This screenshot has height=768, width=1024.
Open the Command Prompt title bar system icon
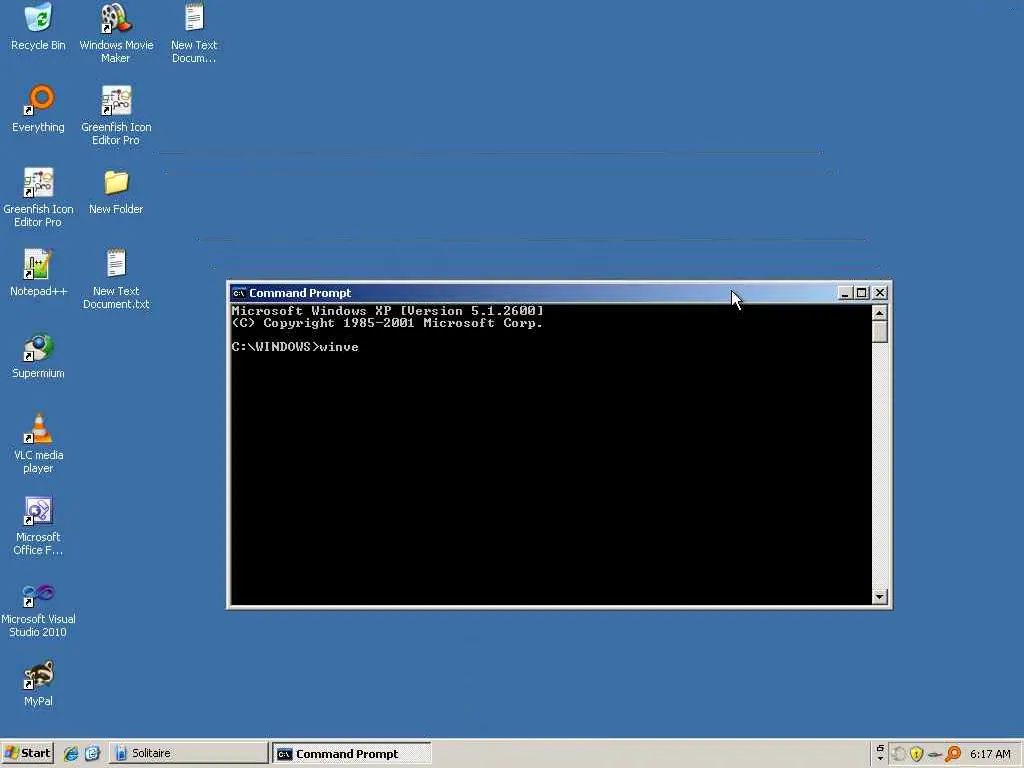pyautogui.click(x=239, y=293)
